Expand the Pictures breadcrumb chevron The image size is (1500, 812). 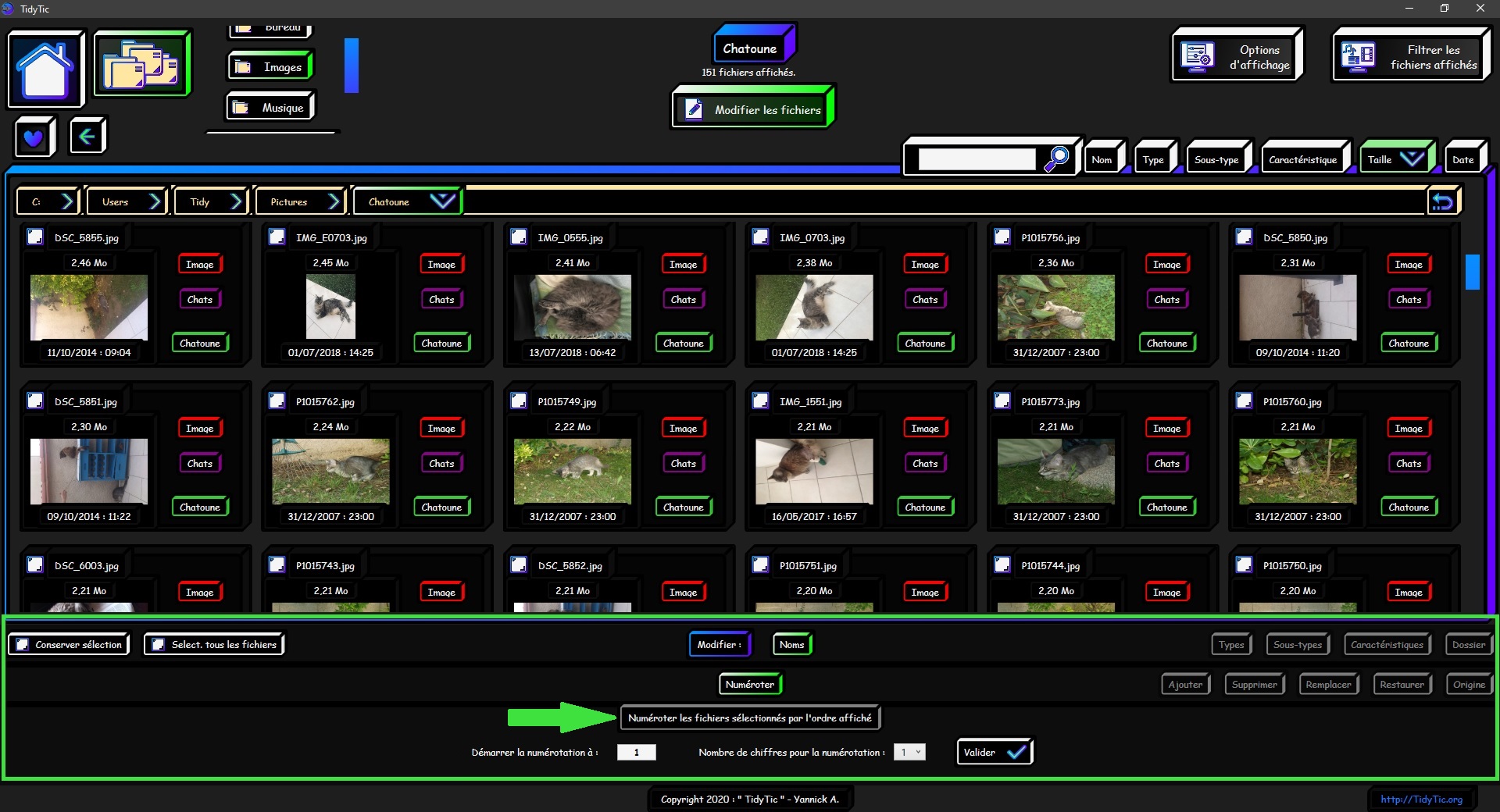click(x=334, y=201)
